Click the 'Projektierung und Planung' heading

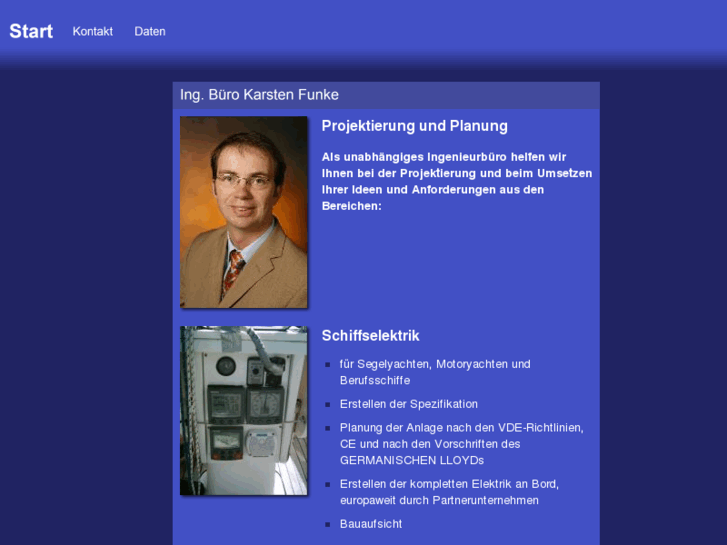(415, 126)
